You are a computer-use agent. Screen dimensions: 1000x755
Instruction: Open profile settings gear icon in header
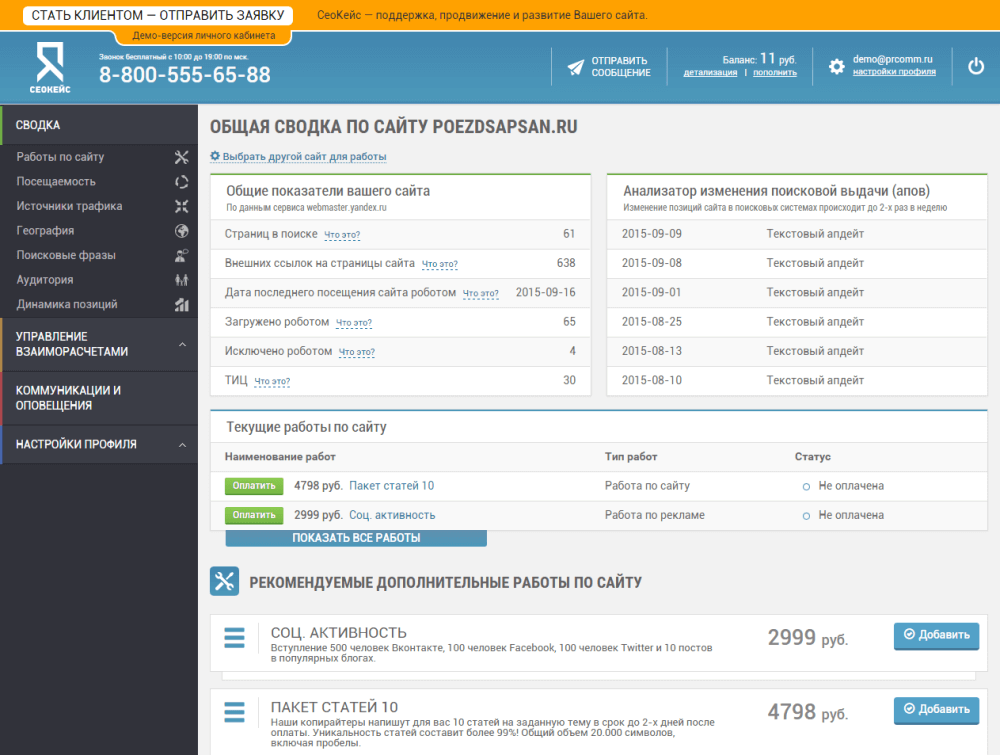[x=836, y=66]
